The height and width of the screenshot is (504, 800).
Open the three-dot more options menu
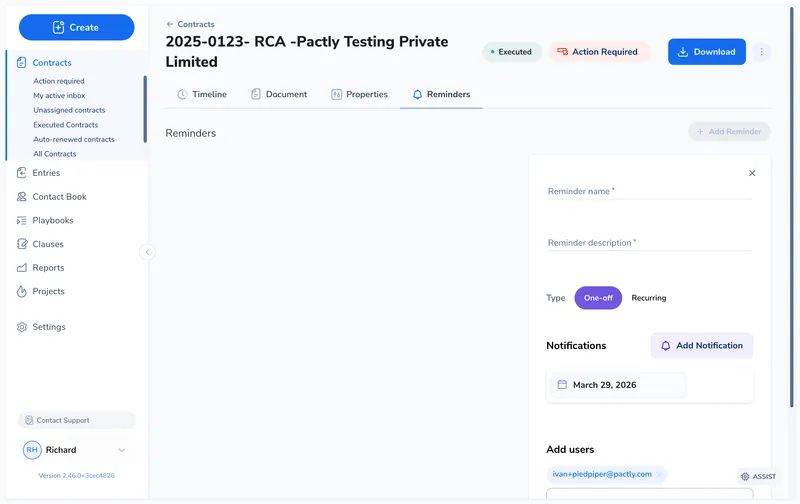click(761, 52)
